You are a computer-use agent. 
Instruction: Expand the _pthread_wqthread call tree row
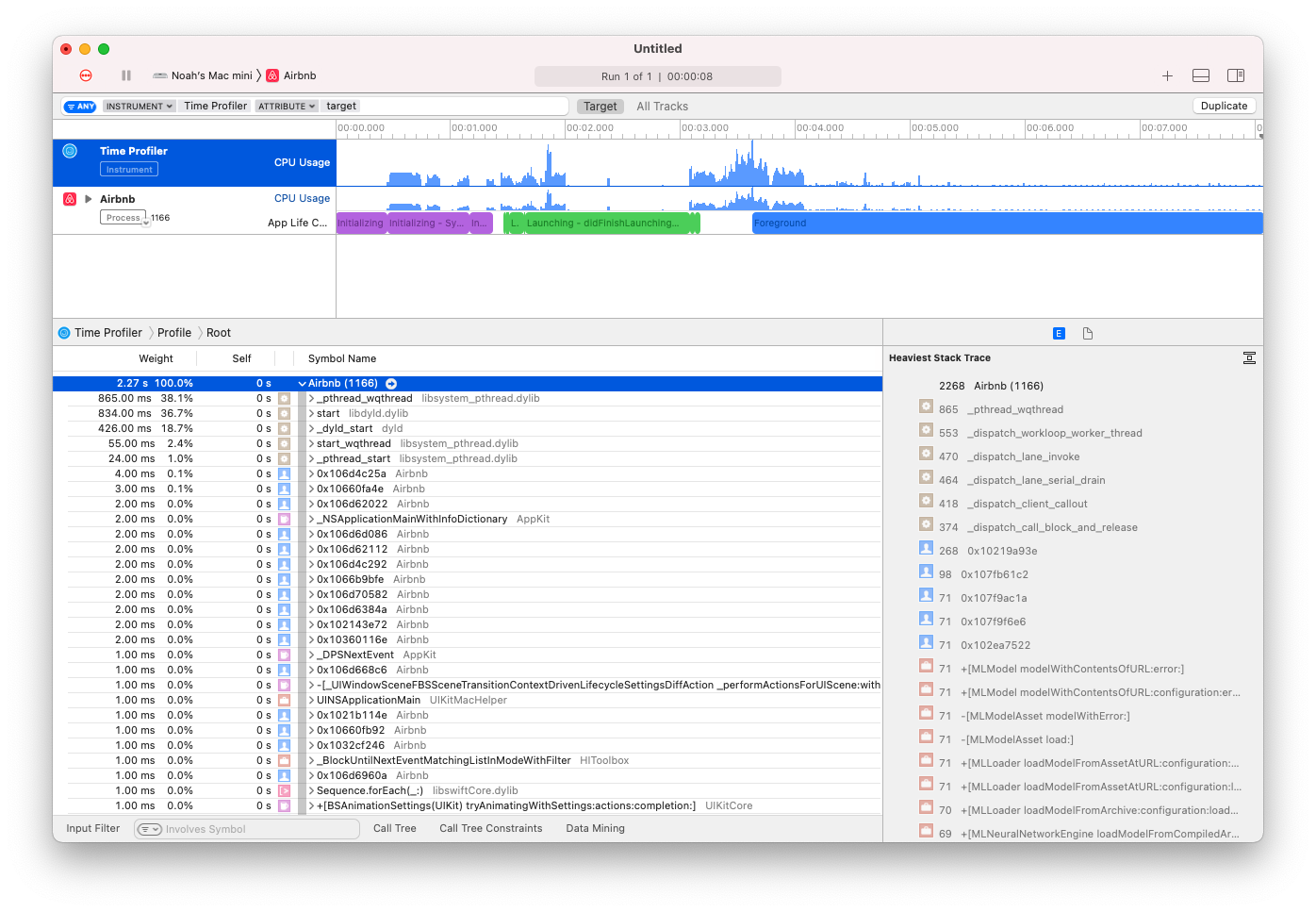[x=311, y=399]
